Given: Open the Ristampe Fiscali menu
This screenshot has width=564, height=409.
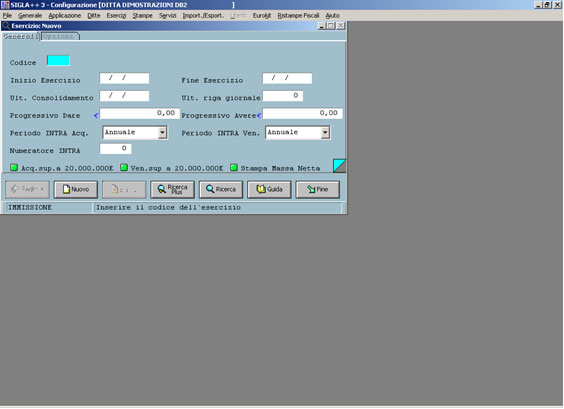Looking at the screenshot, I should 298,15.
